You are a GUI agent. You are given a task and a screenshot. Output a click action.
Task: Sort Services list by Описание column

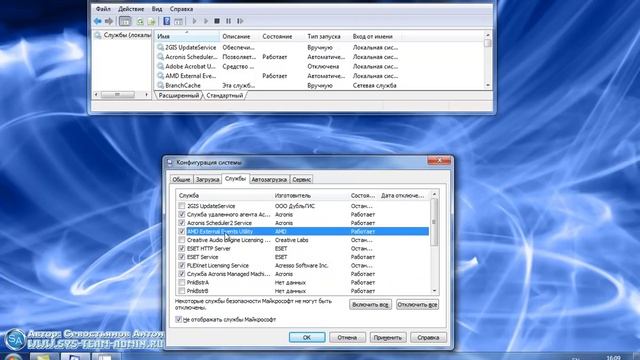(239, 36)
